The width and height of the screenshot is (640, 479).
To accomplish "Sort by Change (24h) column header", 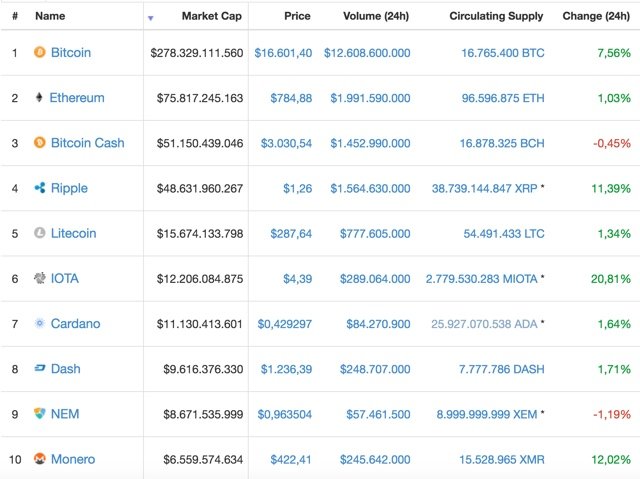I will 596,16.
